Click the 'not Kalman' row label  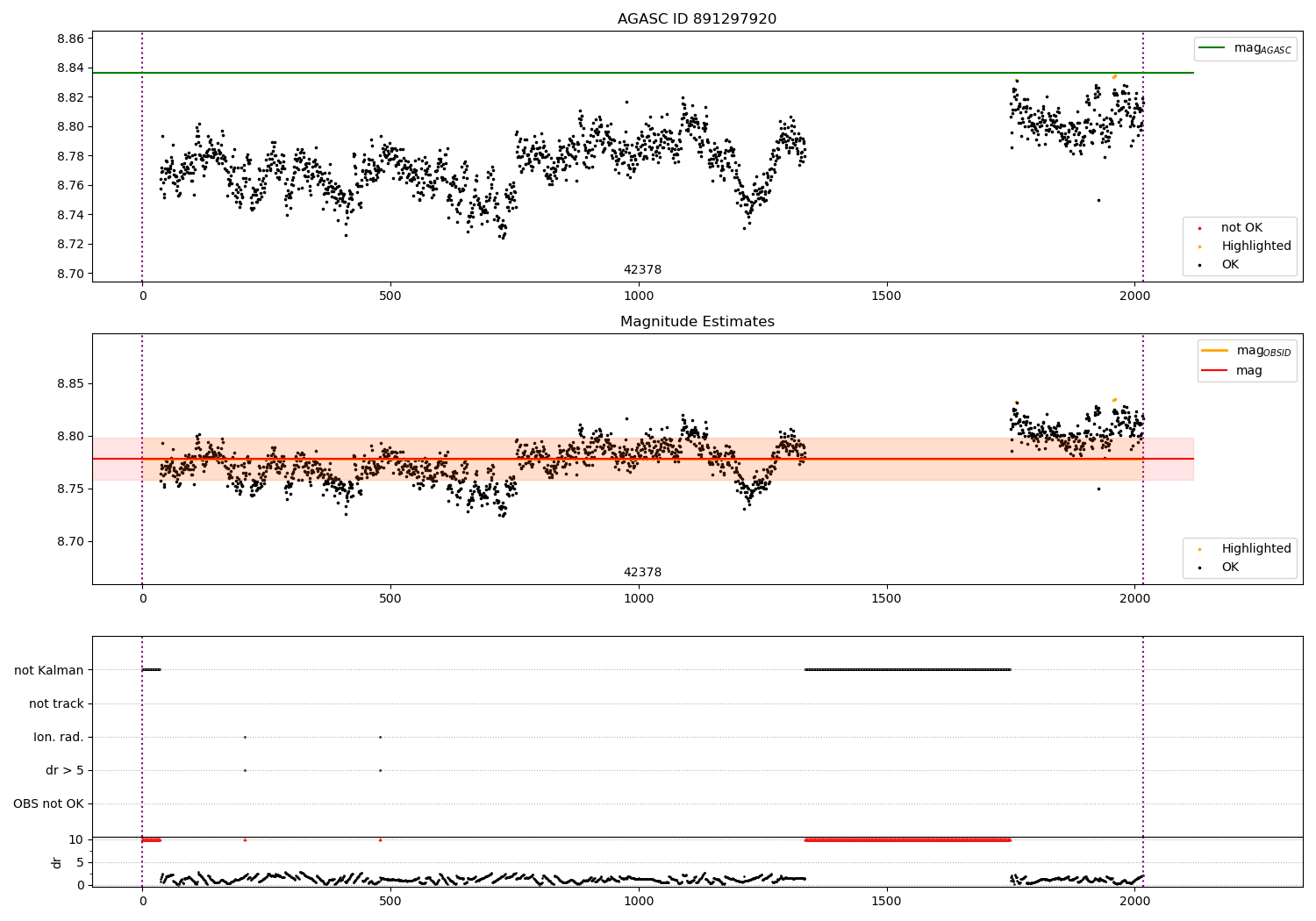click(49, 670)
